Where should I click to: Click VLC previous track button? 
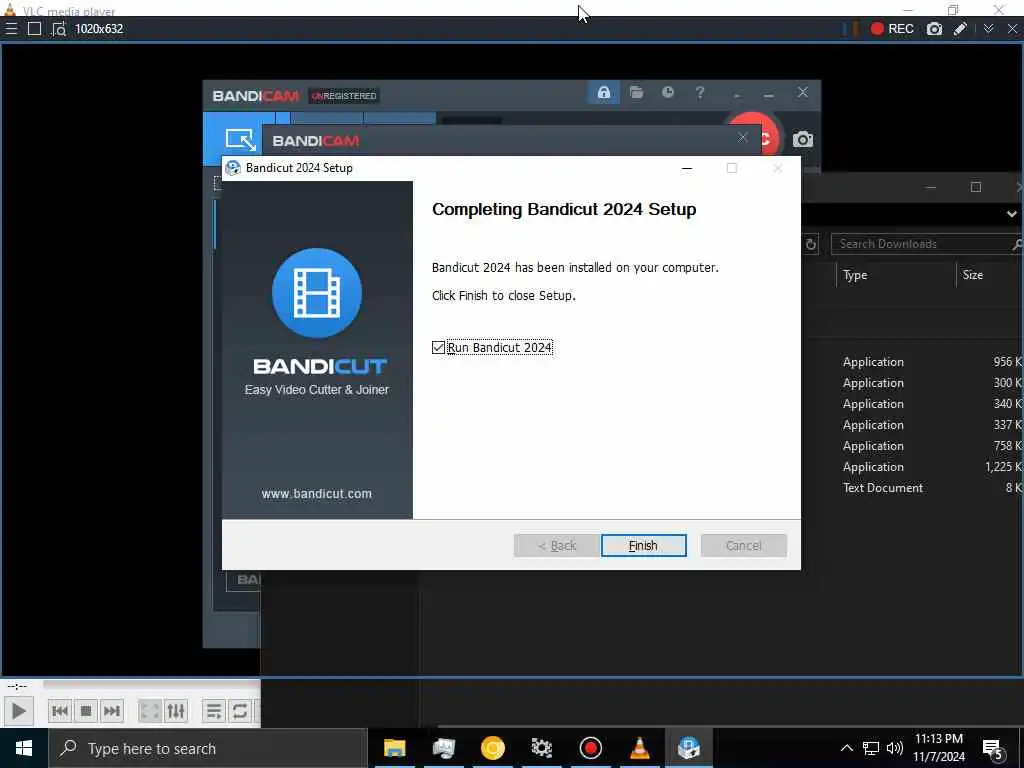click(59, 711)
